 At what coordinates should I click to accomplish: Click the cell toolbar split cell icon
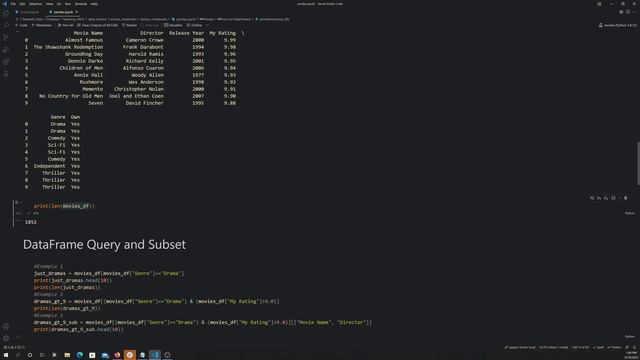pyautogui.click(x=613, y=198)
